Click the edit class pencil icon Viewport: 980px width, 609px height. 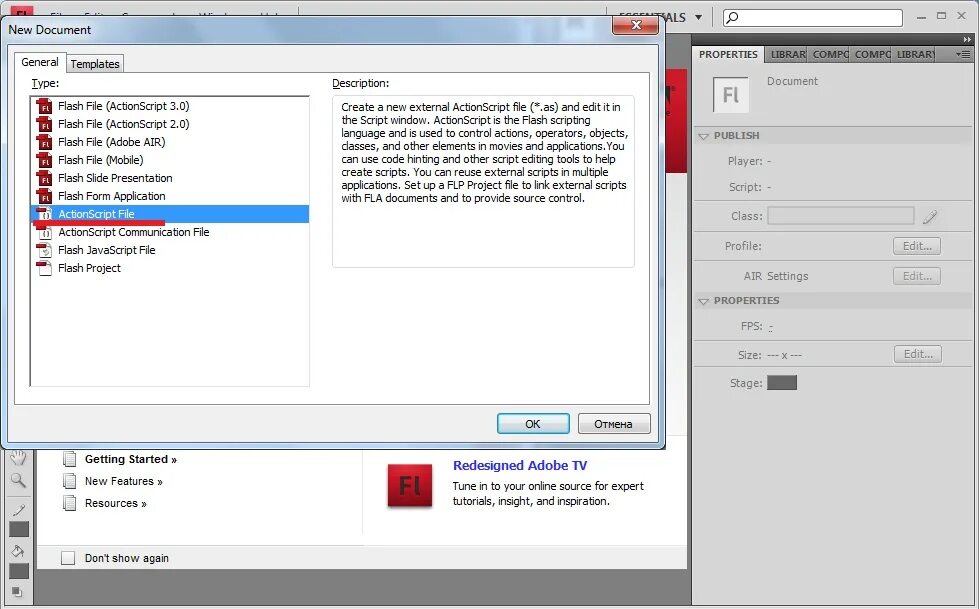point(930,216)
